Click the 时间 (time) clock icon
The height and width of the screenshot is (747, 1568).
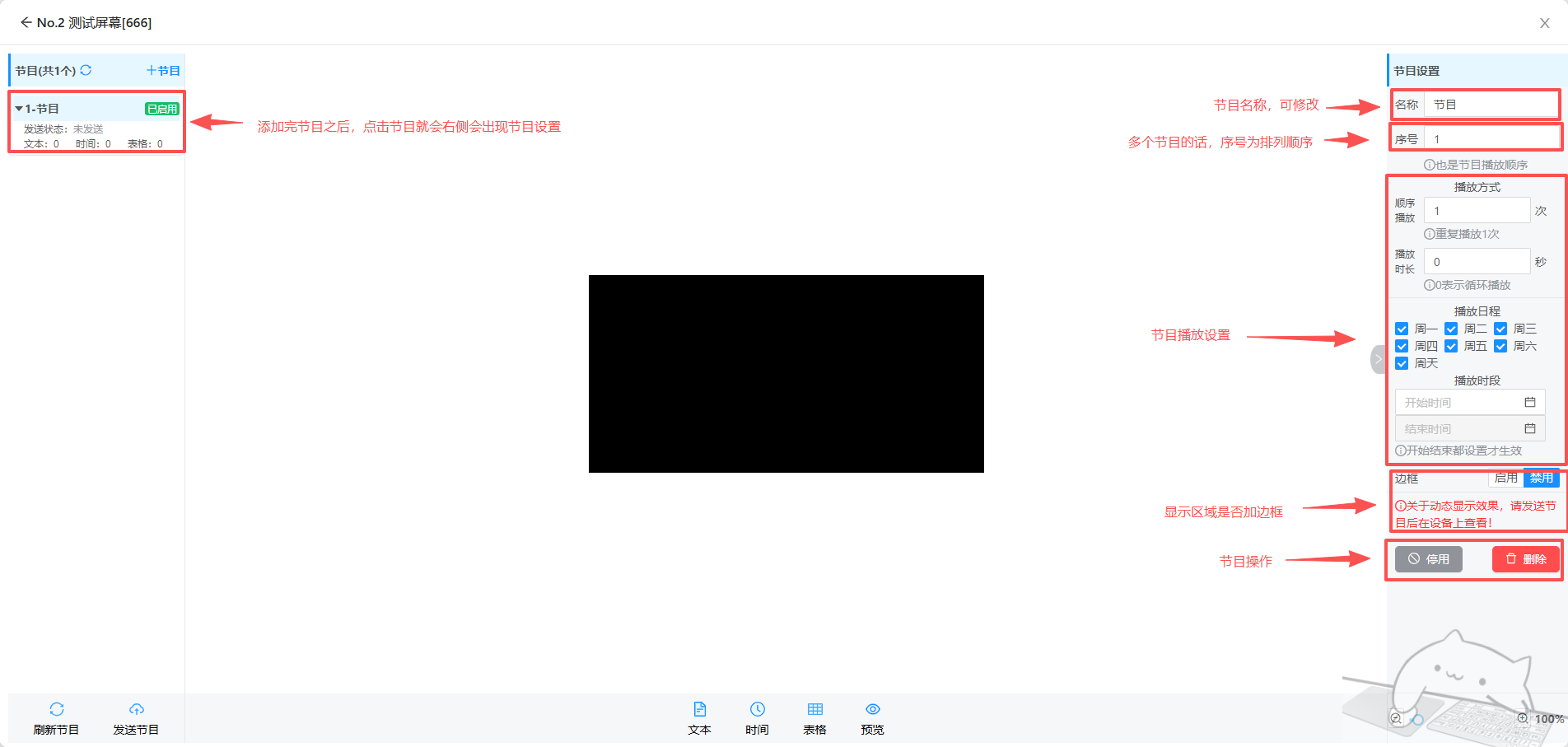[757, 709]
